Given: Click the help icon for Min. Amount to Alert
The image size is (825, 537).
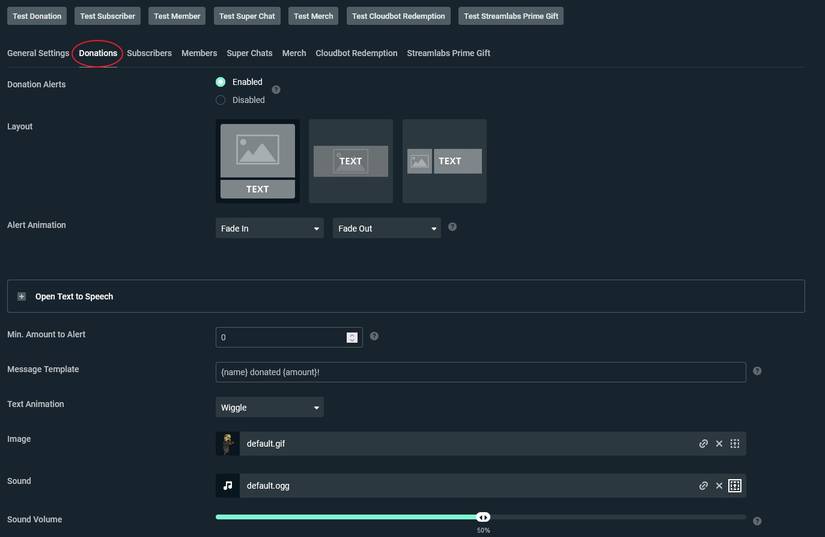Looking at the screenshot, I should [x=374, y=336].
